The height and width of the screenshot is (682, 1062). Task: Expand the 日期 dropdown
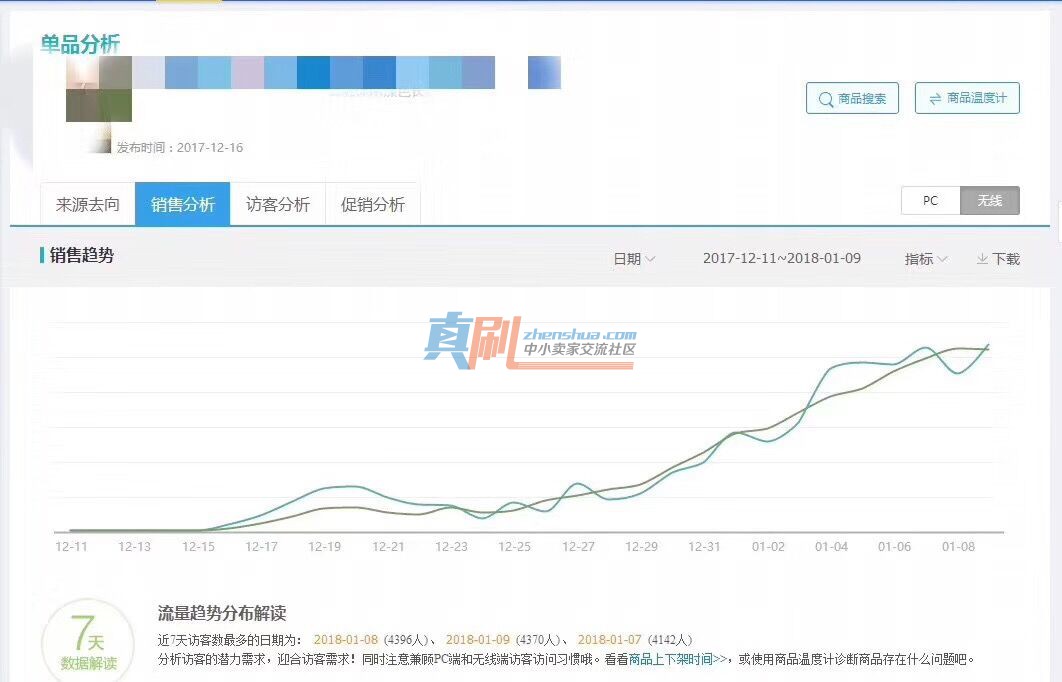pyautogui.click(x=634, y=259)
